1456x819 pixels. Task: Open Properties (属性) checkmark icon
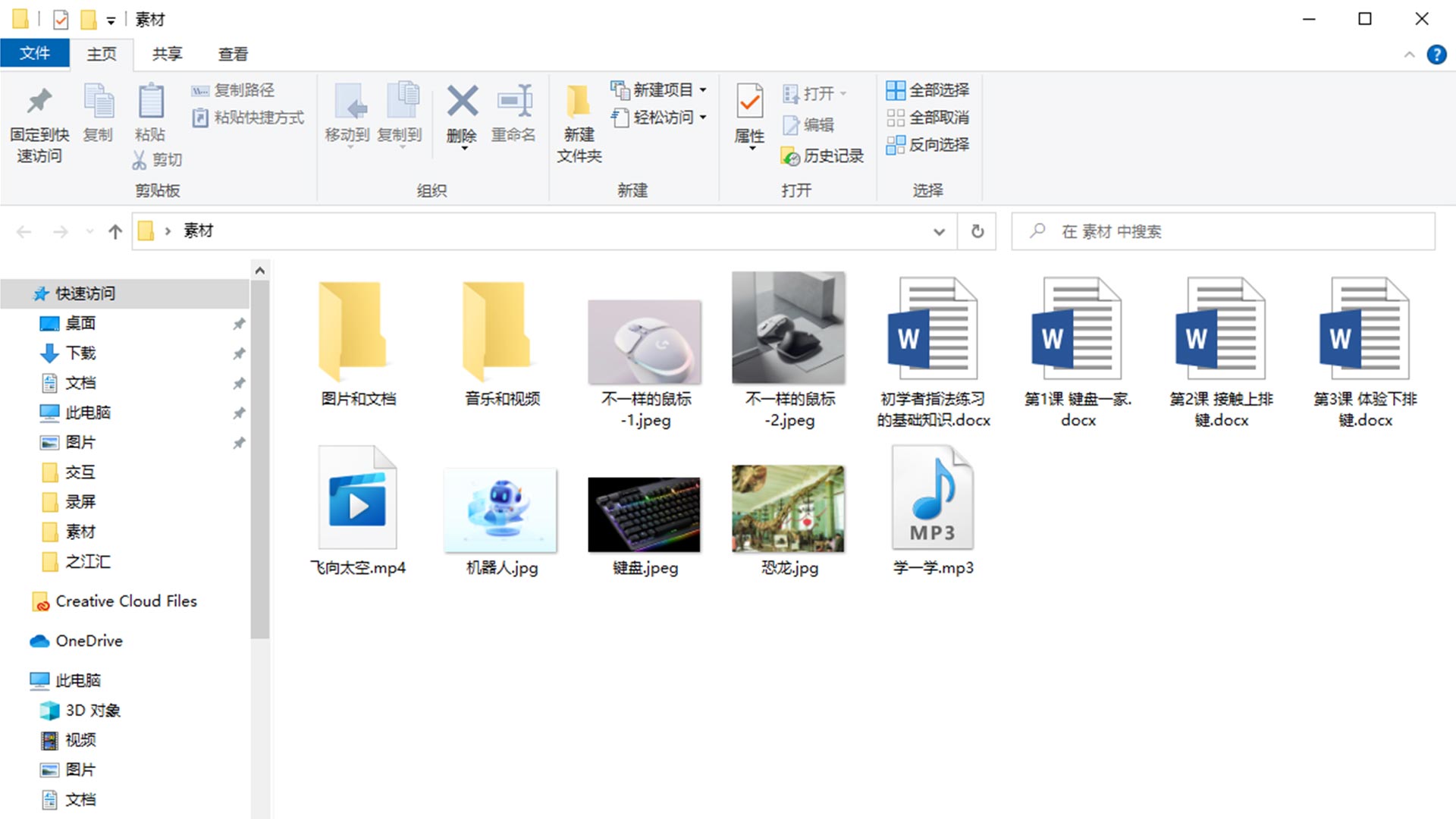(749, 102)
